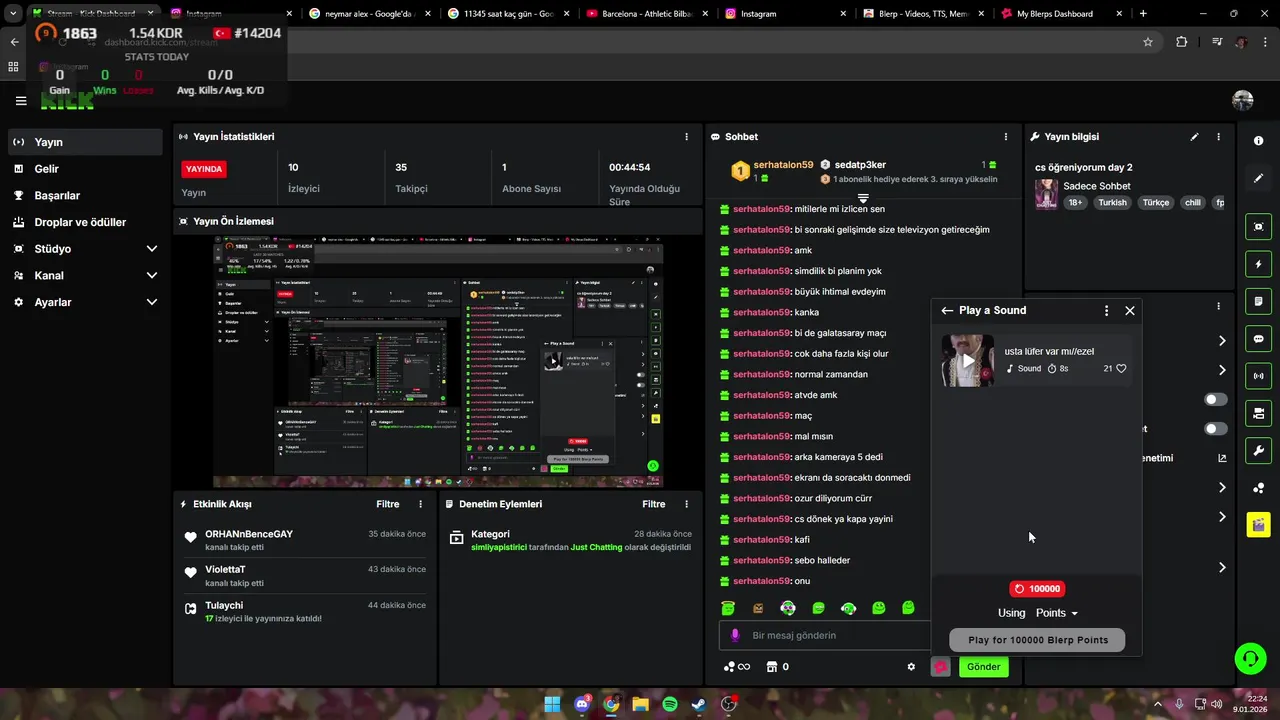Click the red 100000 points badge
The width and height of the screenshot is (1280, 720).
pyautogui.click(x=1037, y=589)
